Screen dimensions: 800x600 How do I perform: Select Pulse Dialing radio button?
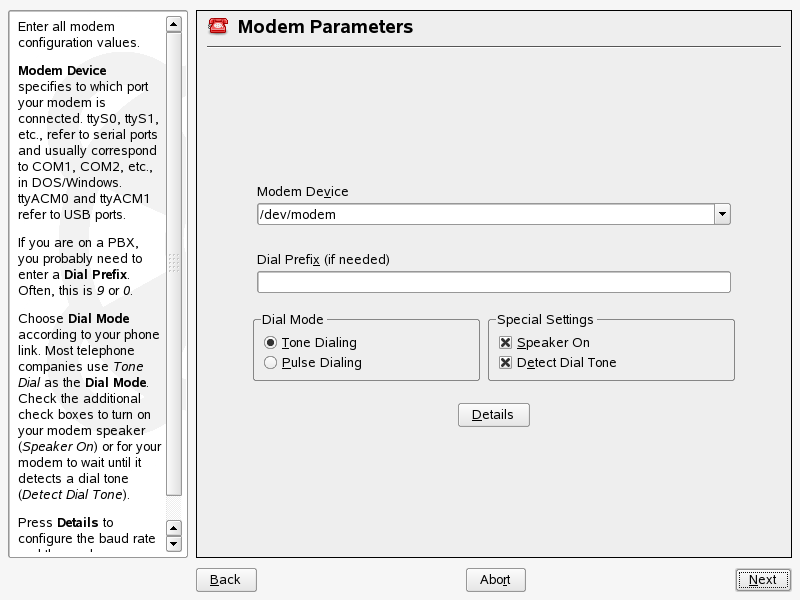coord(271,363)
